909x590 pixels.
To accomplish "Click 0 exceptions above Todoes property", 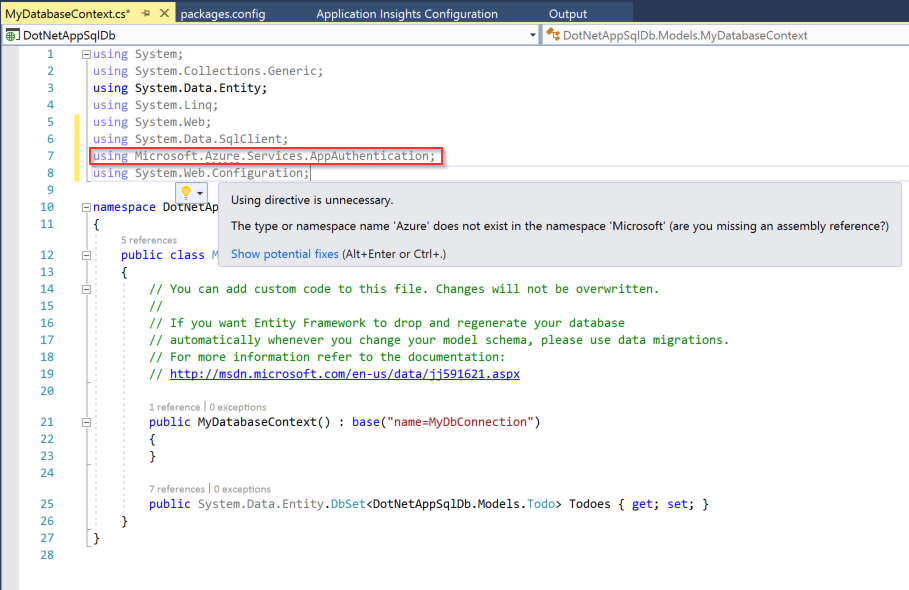I will pyautogui.click(x=242, y=489).
